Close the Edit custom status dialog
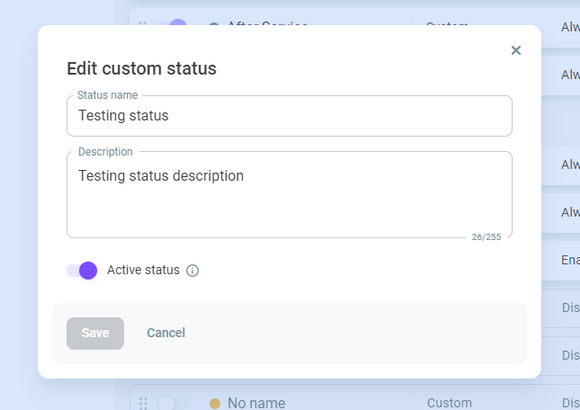Screen dimensions: 580x410 click(x=516, y=50)
